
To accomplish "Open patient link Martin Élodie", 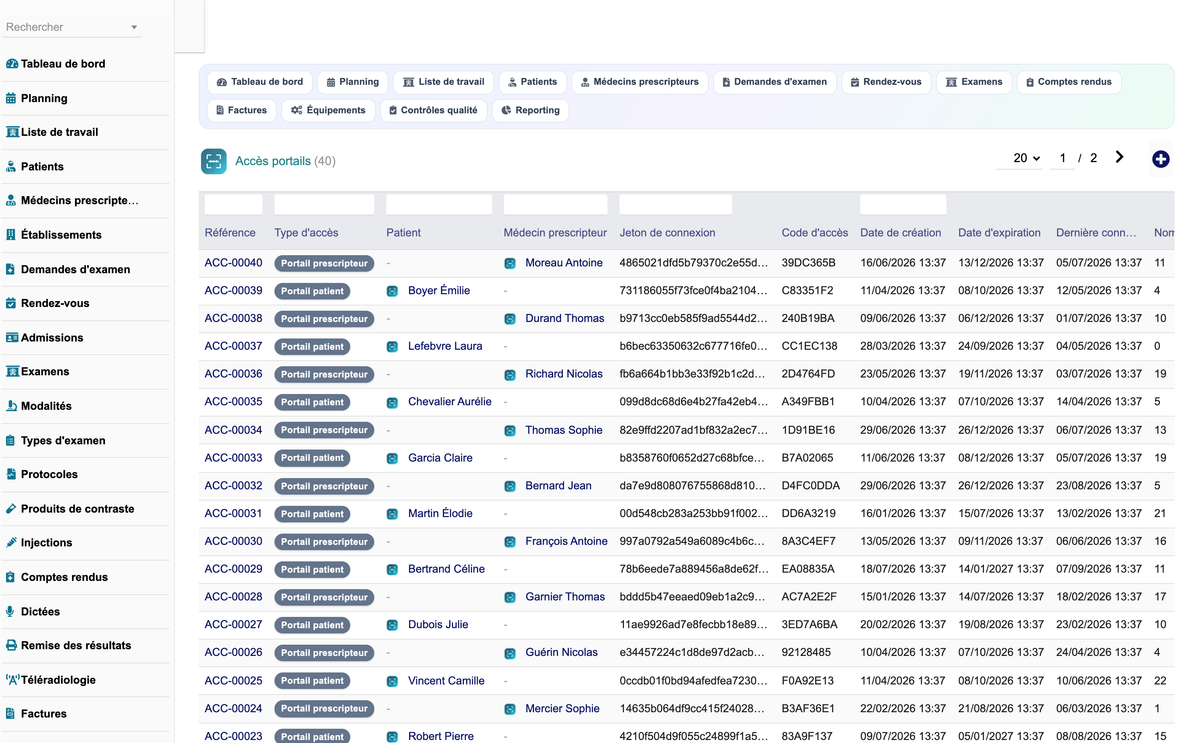I will (440, 513).
